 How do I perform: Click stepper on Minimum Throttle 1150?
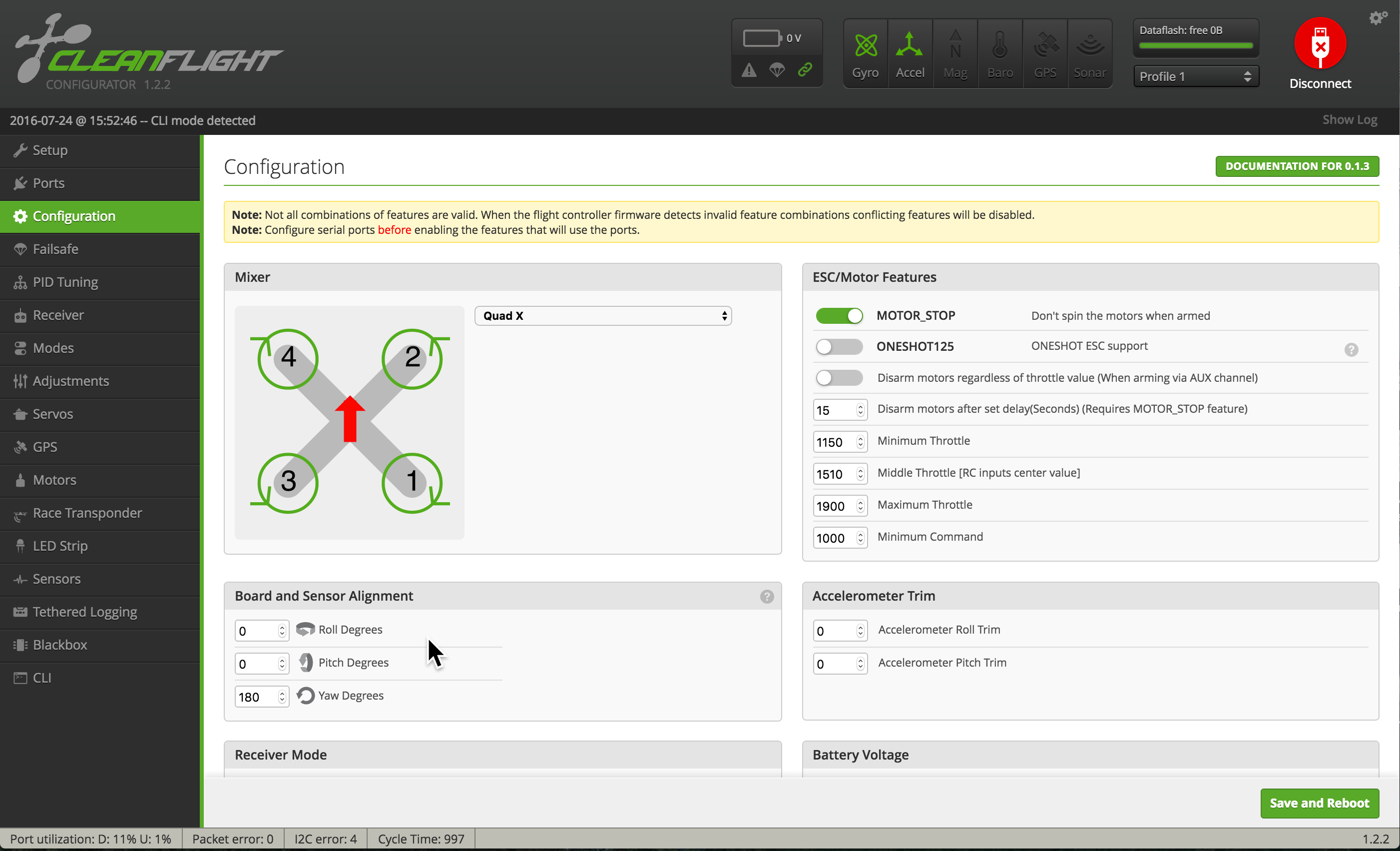(860, 442)
